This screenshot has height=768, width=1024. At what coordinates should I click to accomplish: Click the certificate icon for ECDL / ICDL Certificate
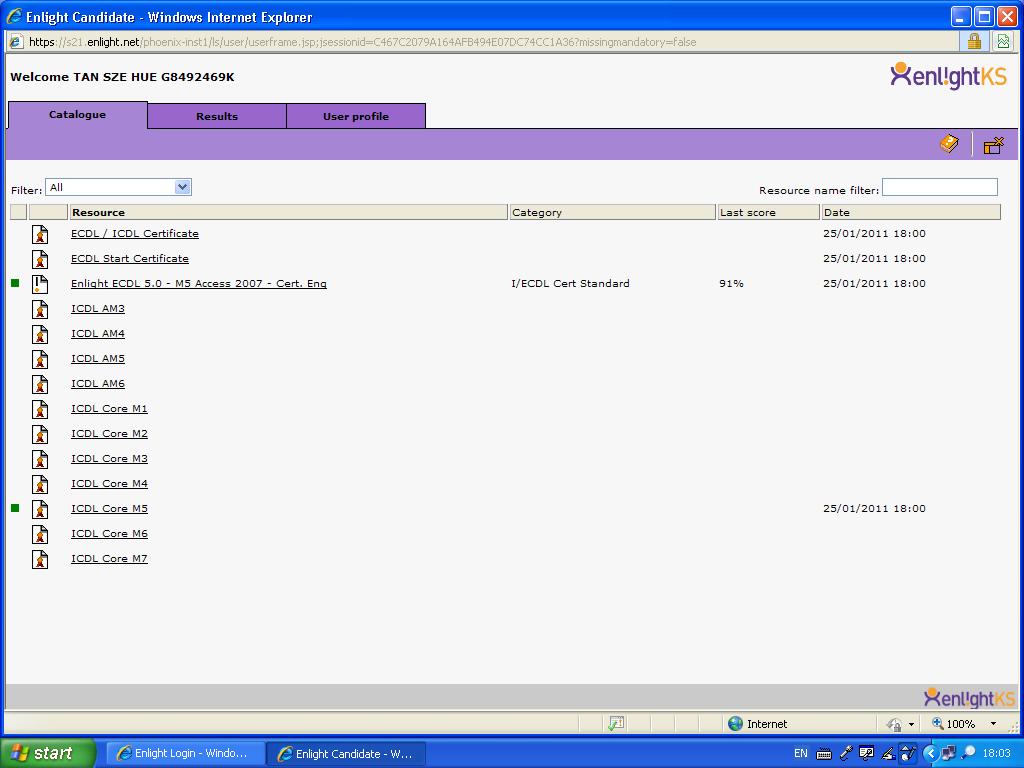pyautogui.click(x=40, y=234)
